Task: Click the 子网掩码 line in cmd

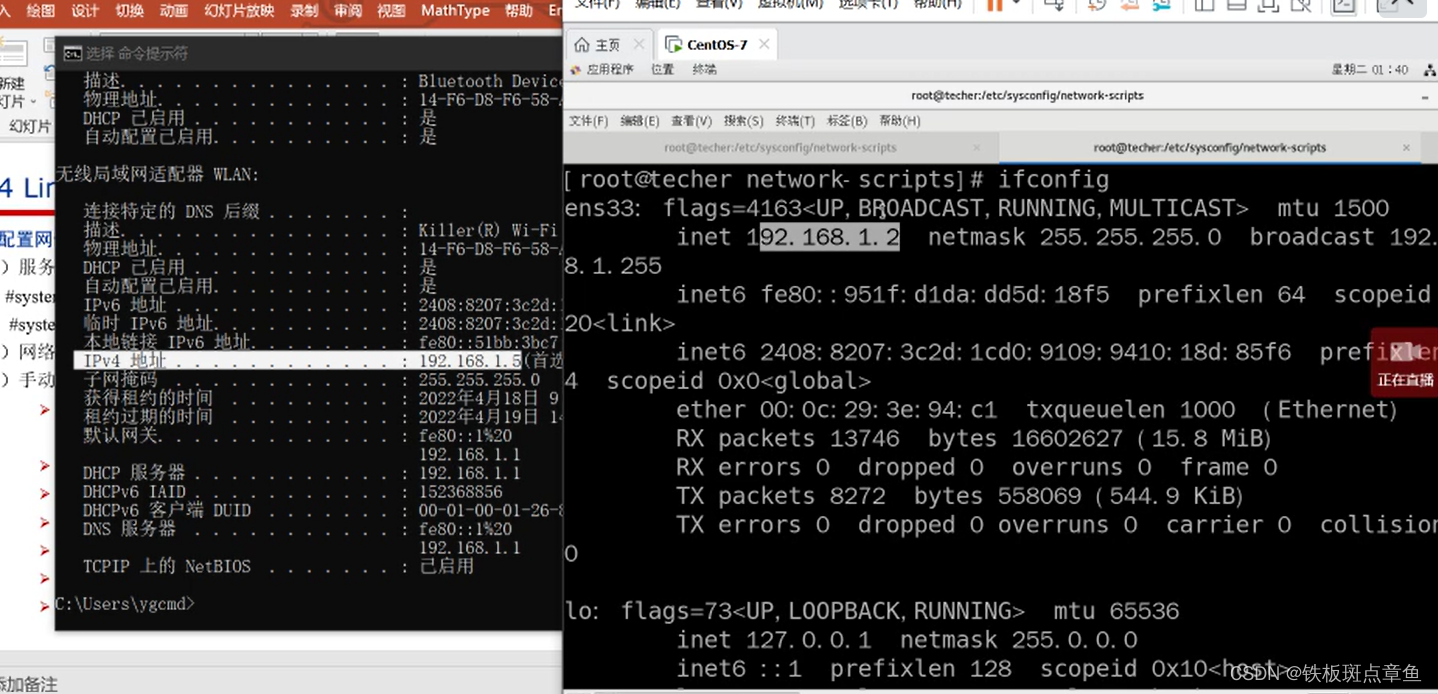Action: coord(311,380)
